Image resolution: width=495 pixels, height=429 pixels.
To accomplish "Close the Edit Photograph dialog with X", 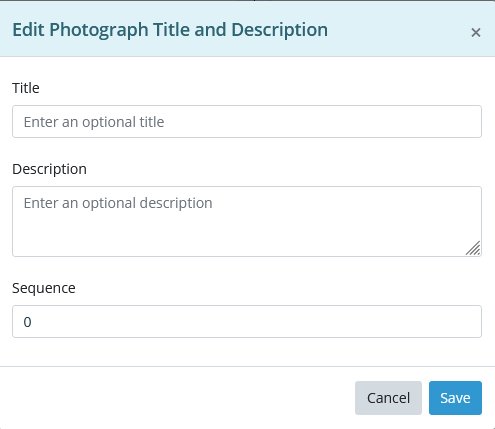I will 476,33.
